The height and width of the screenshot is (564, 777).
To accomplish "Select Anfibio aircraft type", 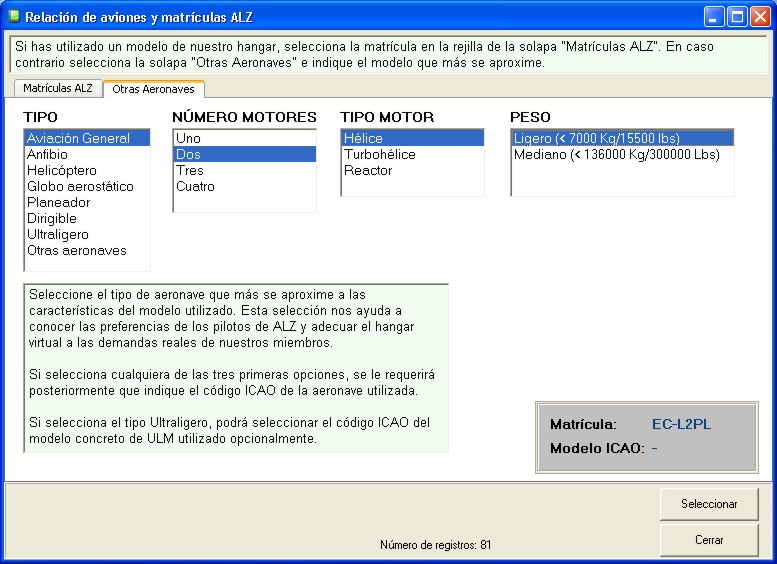I will [x=87, y=154].
